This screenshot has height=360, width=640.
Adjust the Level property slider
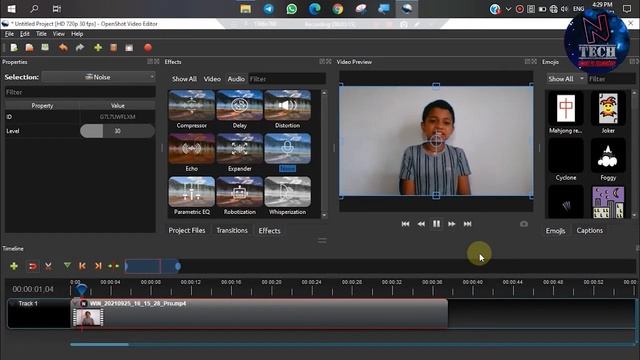(118, 131)
